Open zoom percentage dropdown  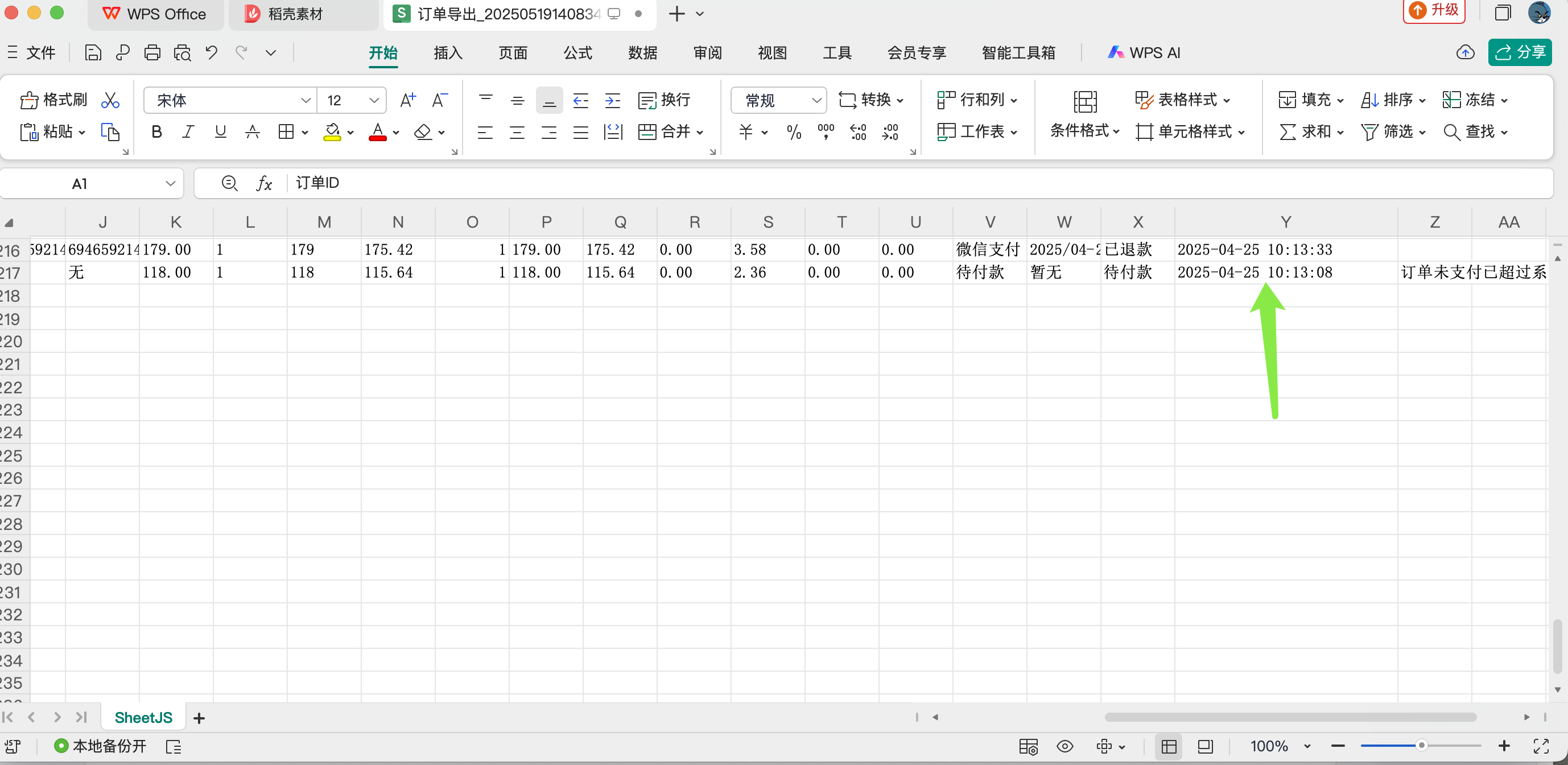point(1307,746)
